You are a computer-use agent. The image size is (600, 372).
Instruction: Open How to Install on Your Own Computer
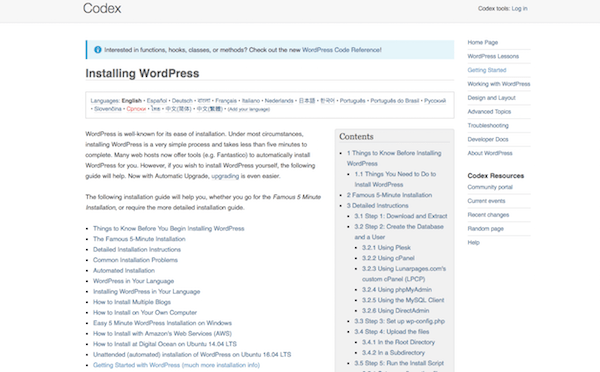pos(145,313)
